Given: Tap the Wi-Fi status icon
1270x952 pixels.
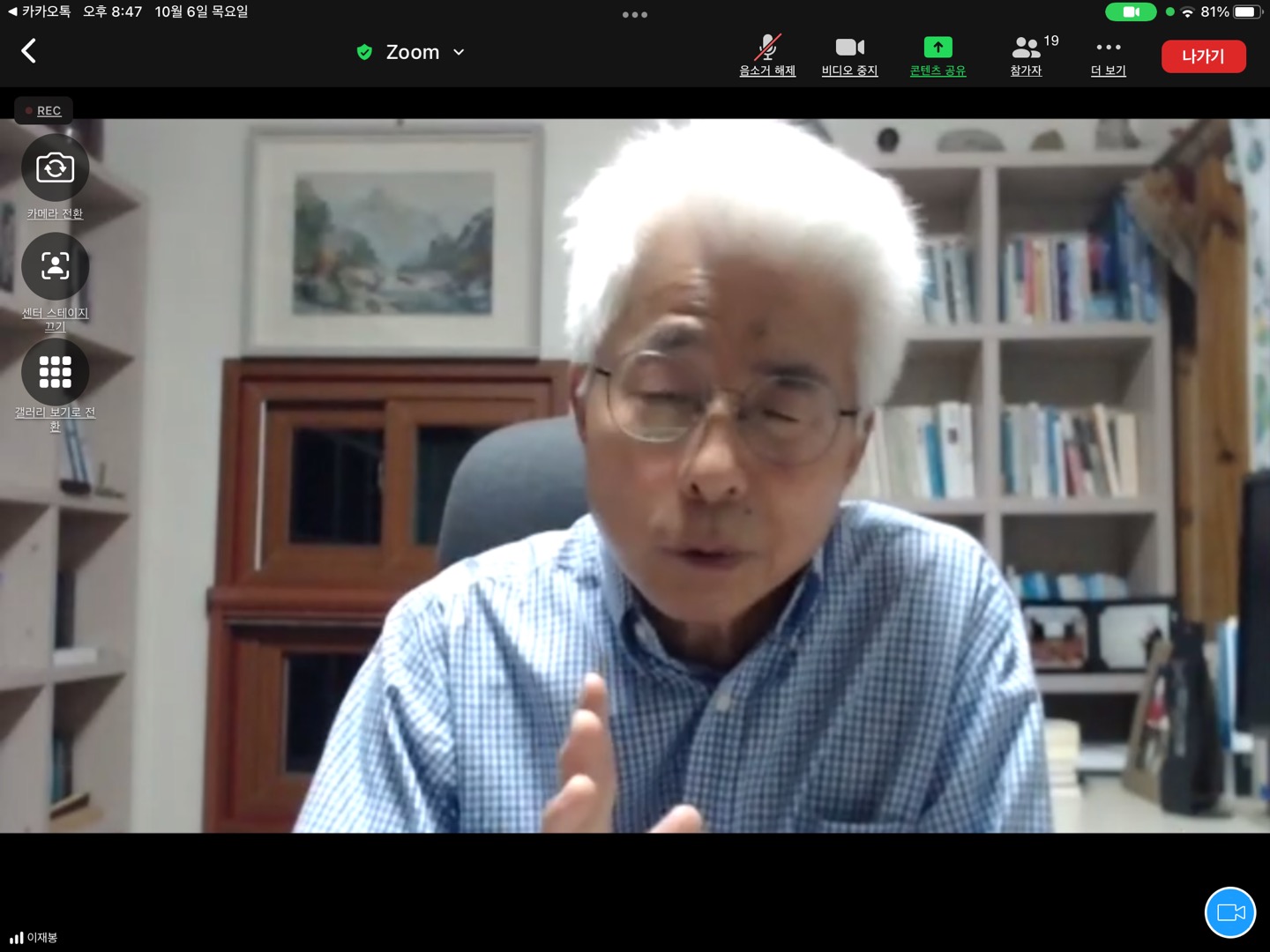Looking at the screenshot, I should click(1188, 11).
